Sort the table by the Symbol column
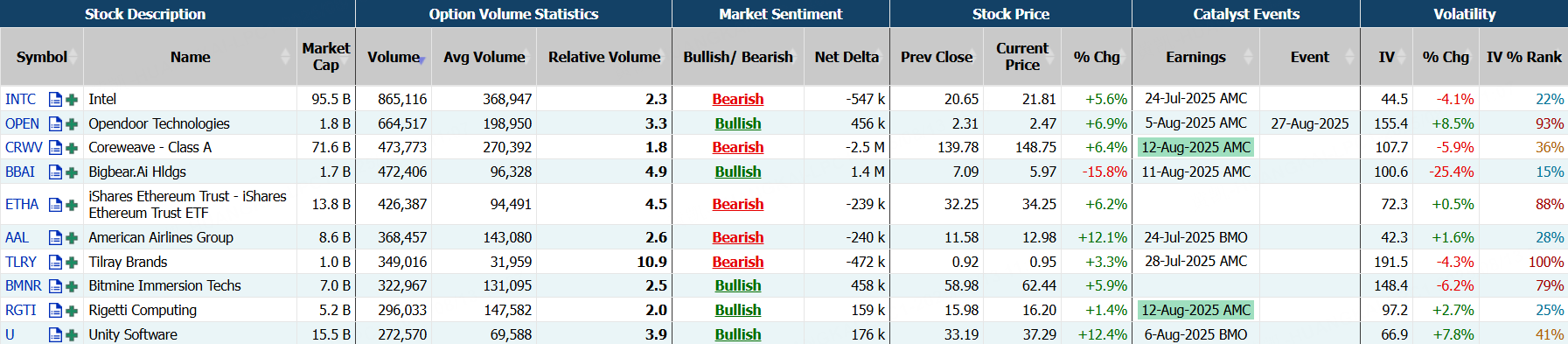The image size is (1568, 344). click(x=42, y=57)
